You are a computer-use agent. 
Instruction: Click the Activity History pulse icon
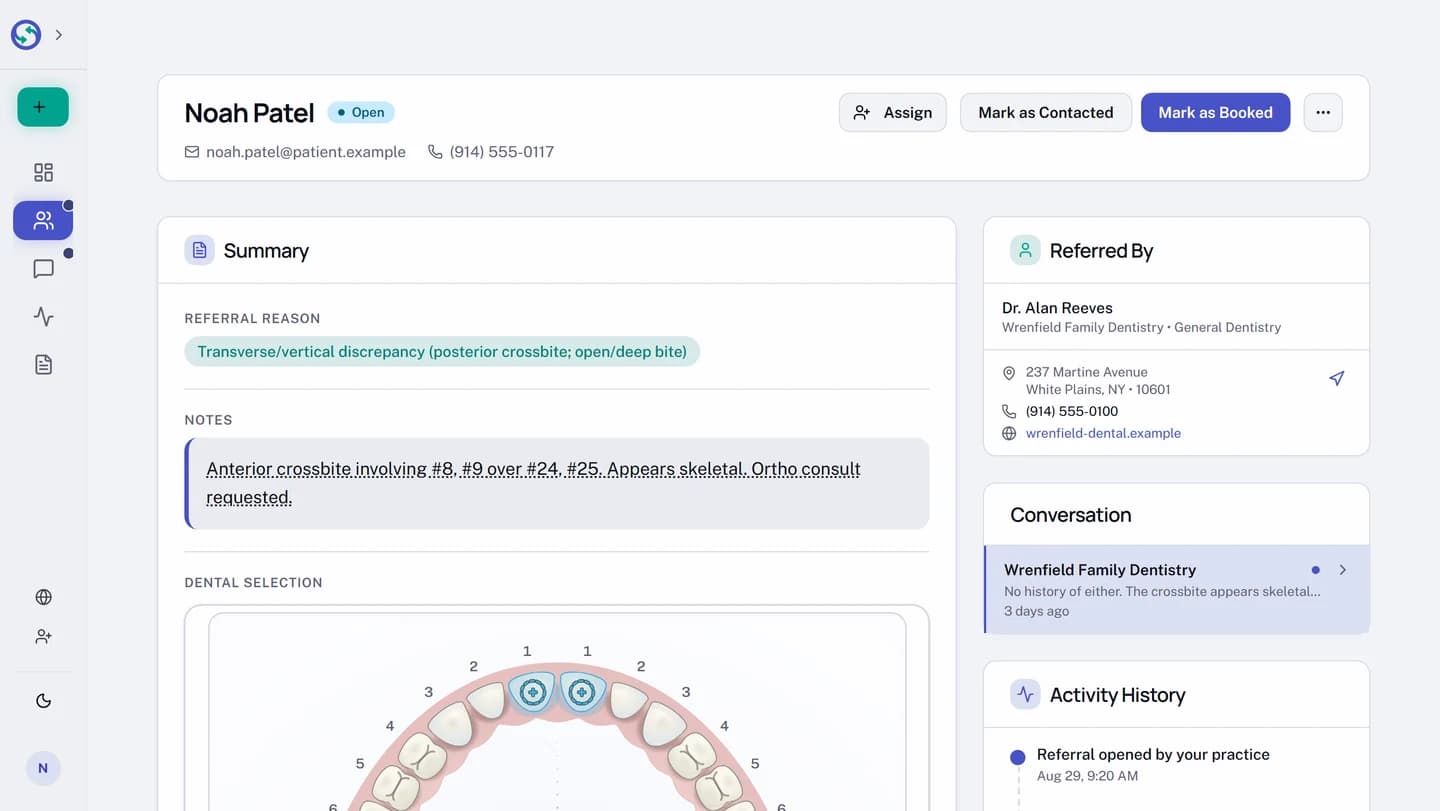(1025, 694)
